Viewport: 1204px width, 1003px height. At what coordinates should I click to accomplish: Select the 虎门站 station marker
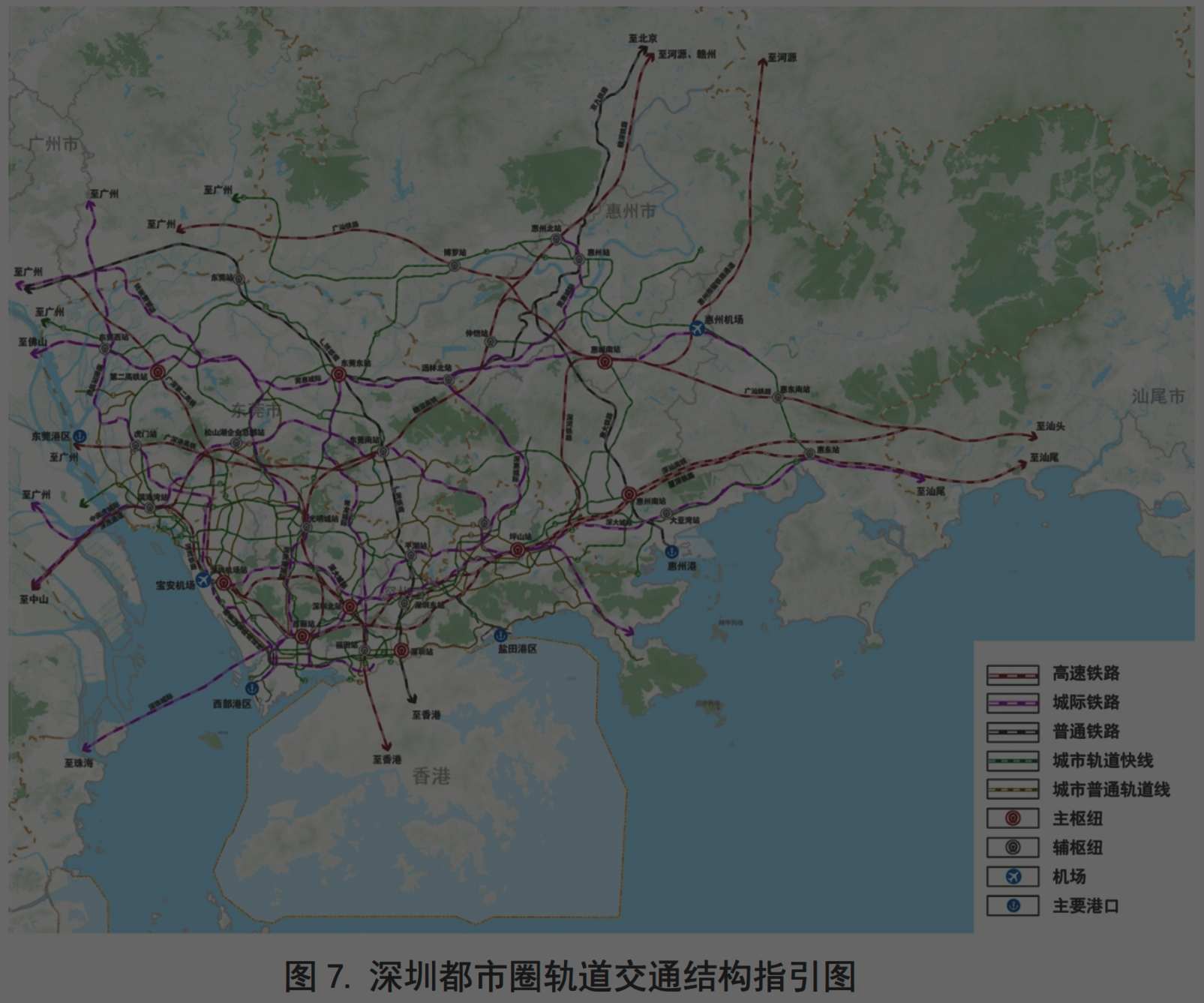coord(136,446)
